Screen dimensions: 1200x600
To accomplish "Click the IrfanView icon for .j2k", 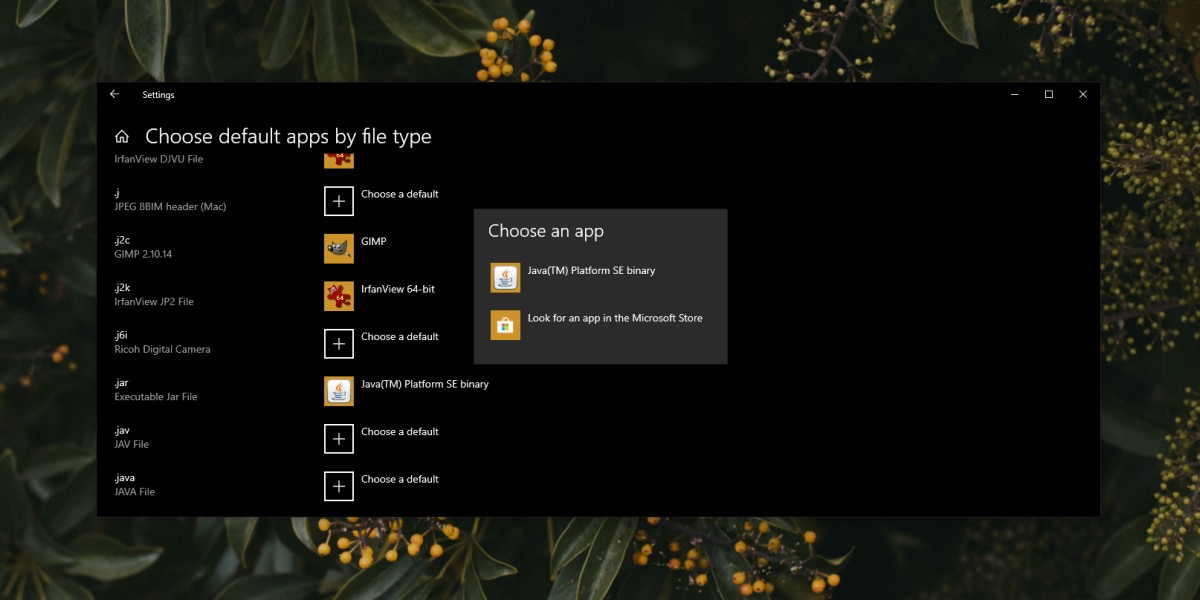I will coord(339,296).
